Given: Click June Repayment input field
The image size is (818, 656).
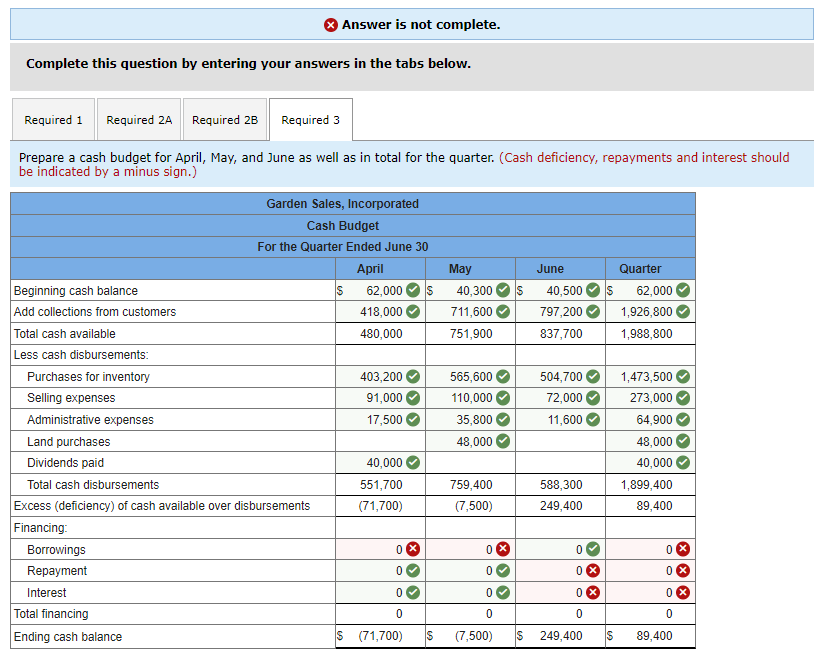Looking at the screenshot, I should point(560,570).
